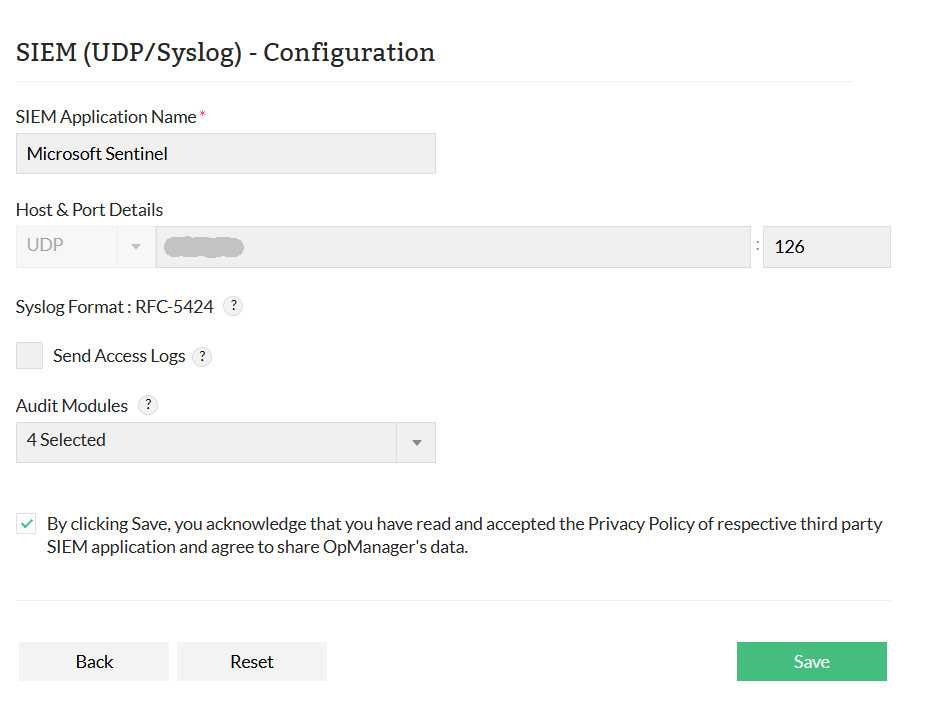The height and width of the screenshot is (718, 950).
Task: Click Back to return to previous screen
Action: (93, 661)
